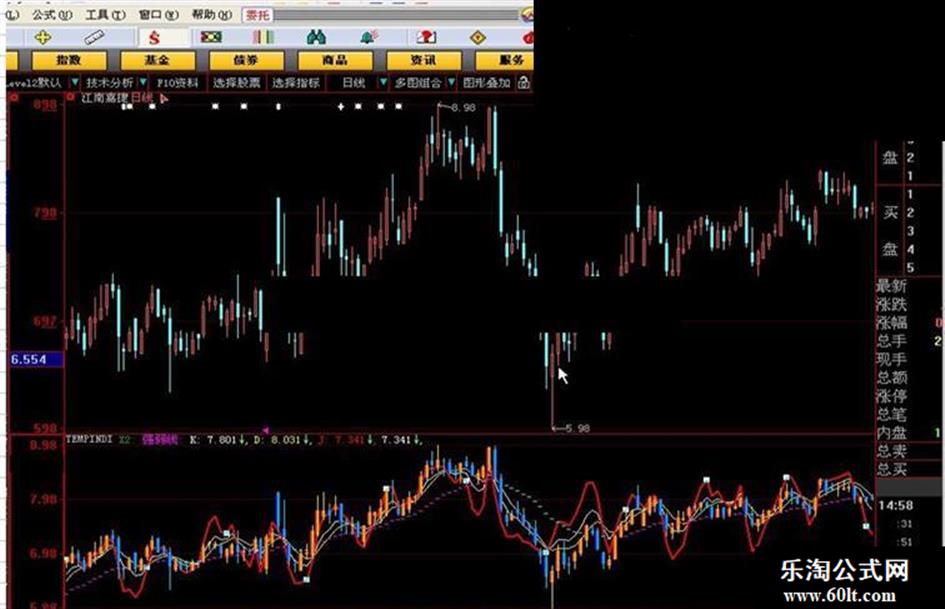Click the 5.98 low price label

(577, 429)
